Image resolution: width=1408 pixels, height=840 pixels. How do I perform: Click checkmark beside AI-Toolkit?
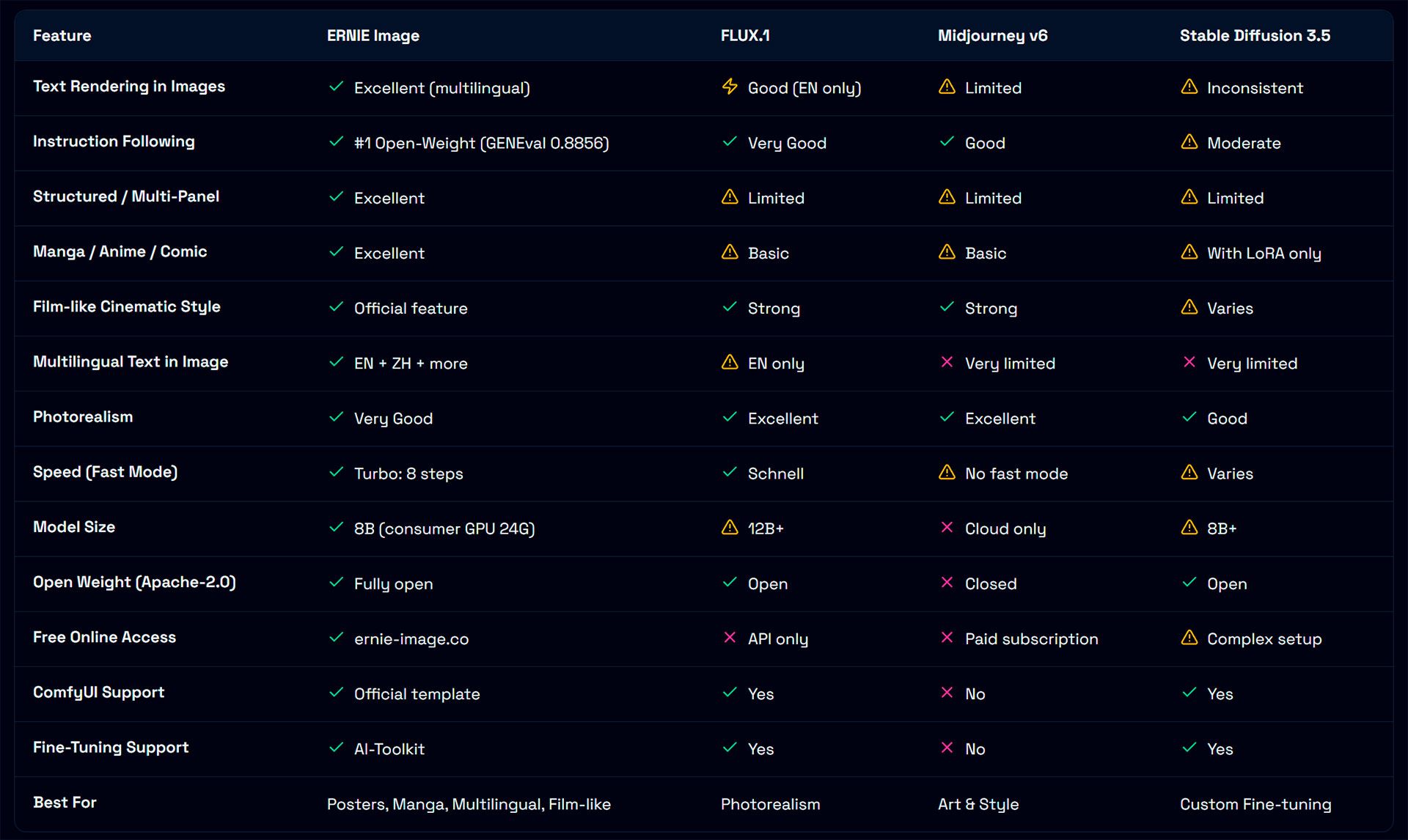[336, 748]
